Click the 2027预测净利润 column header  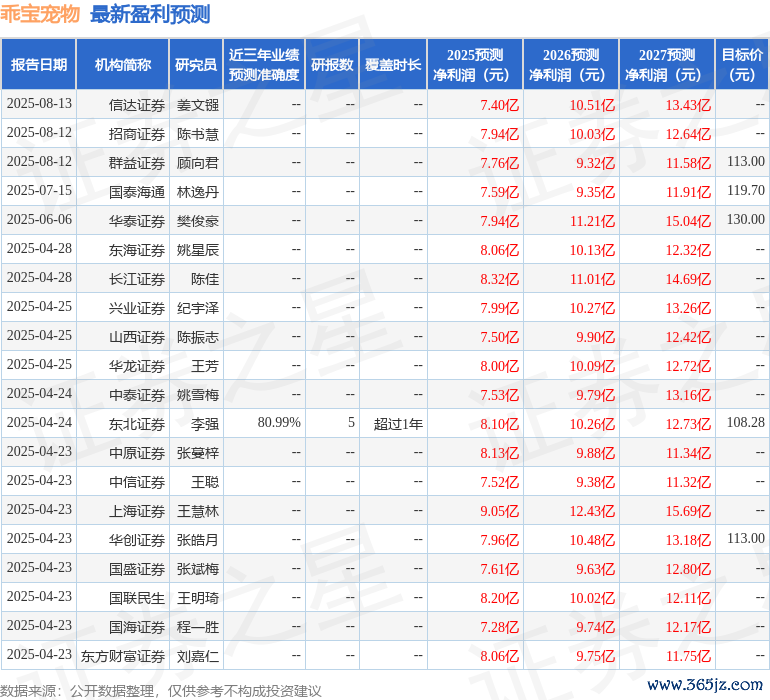coord(667,65)
